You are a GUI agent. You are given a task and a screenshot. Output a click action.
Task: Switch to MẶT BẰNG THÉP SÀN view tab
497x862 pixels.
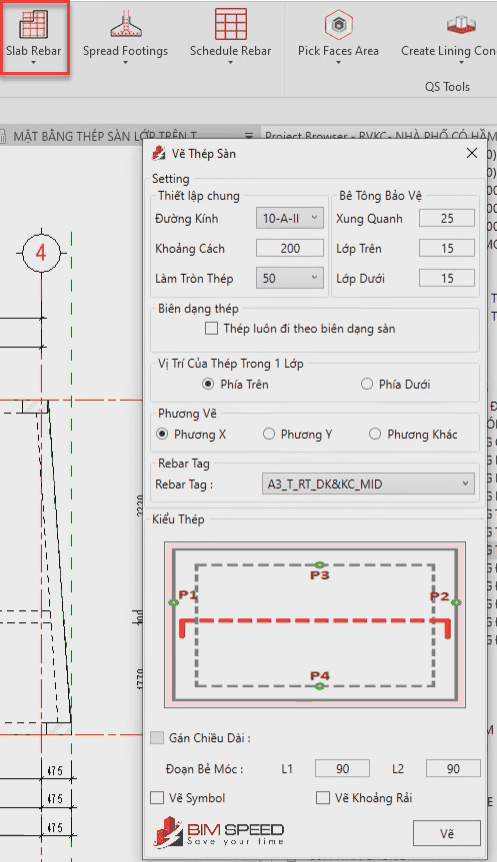pyautogui.click(x=104, y=135)
